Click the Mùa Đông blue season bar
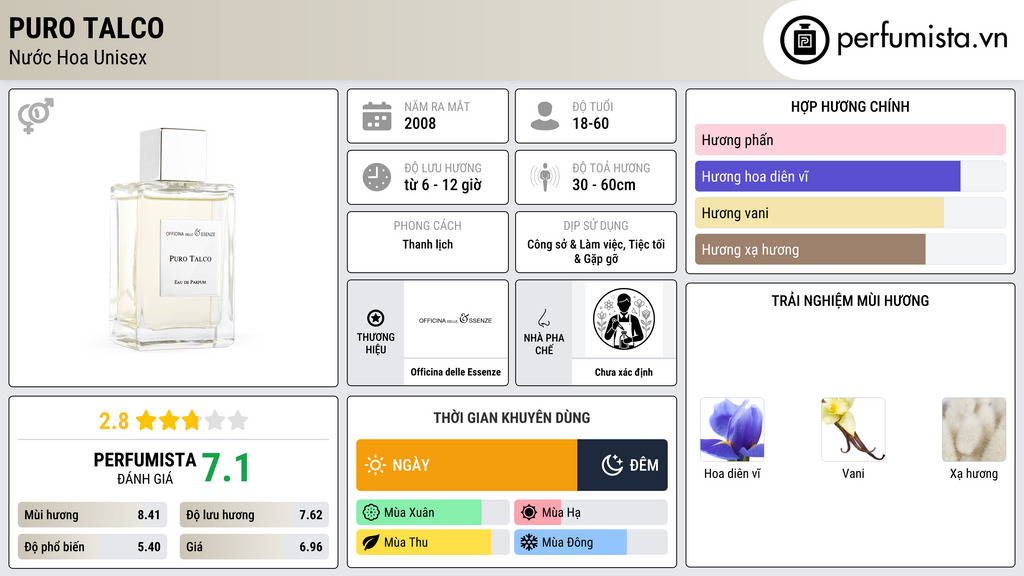 [570, 542]
